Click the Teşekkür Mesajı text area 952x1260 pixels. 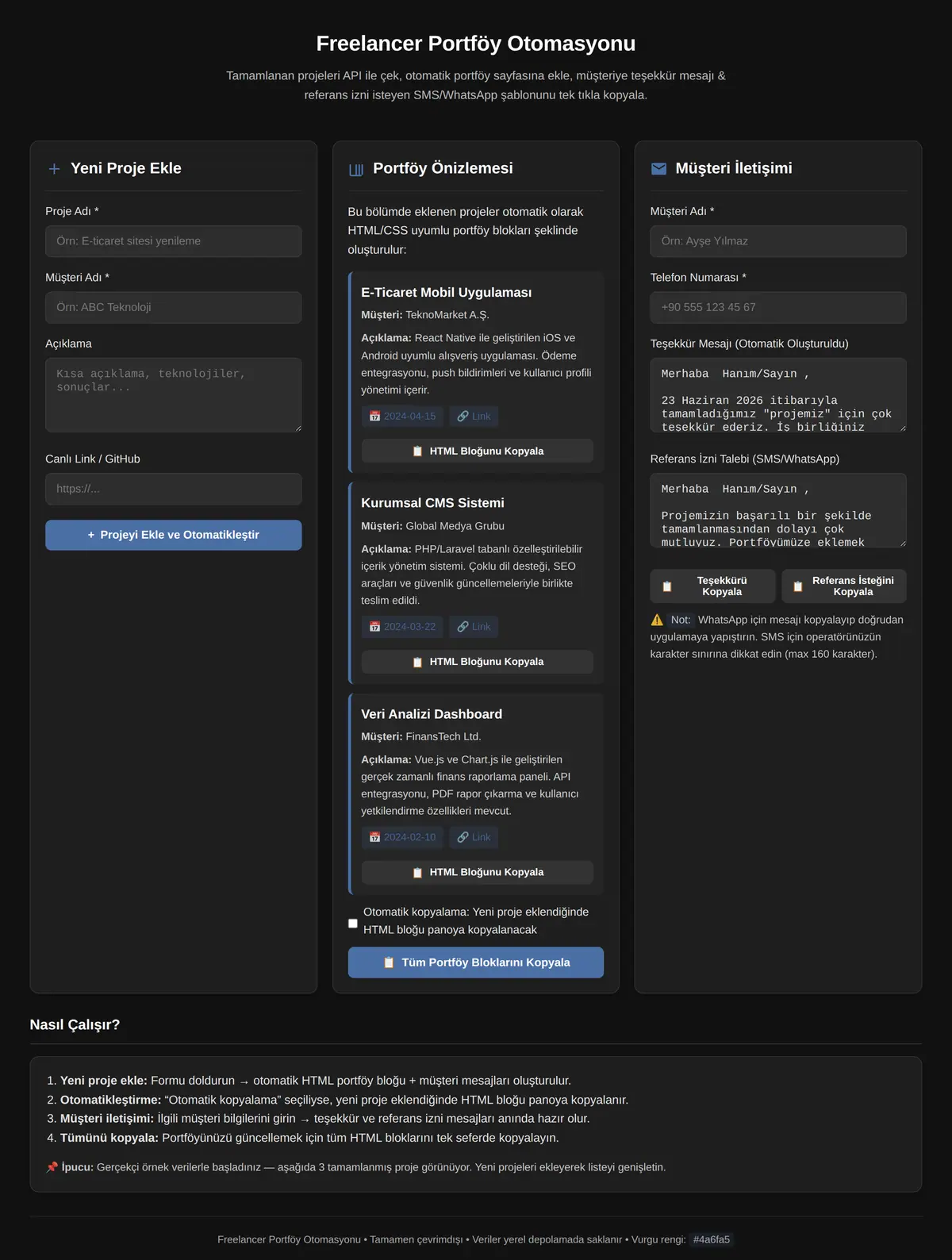(778, 395)
